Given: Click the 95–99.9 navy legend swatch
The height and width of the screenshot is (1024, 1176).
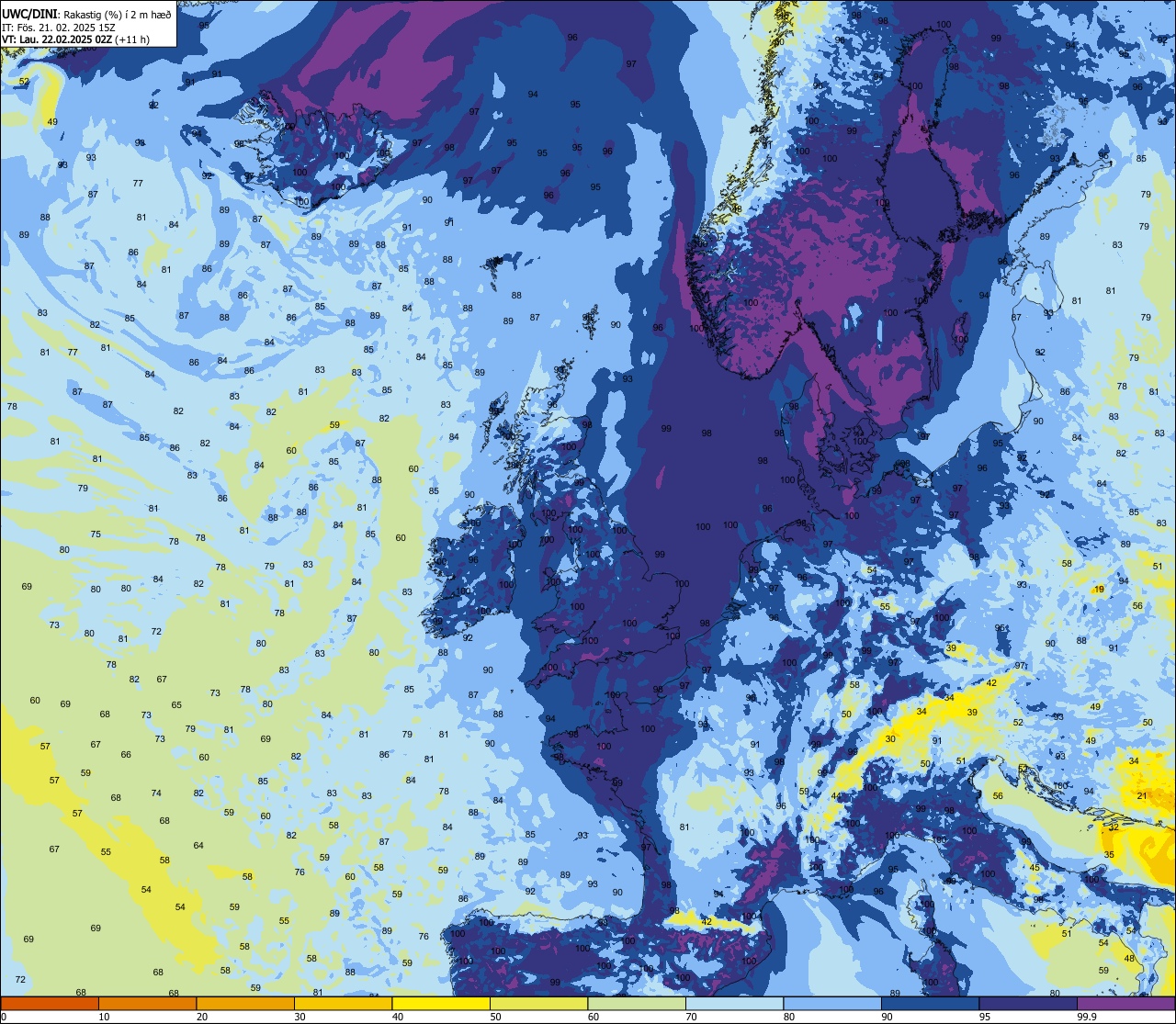Looking at the screenshot, I should pyautogui.click(x=1028, y=1003).
